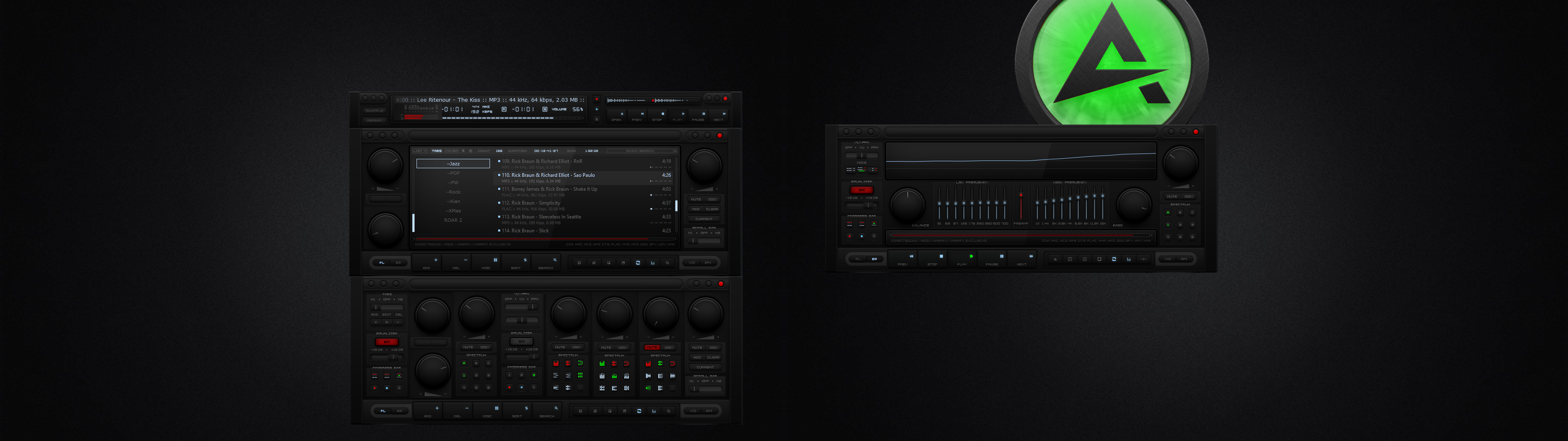The width and height of the screenshot is (1568, 441).
Task: Click Search icon in playlist window
Action: pos(546,263)
